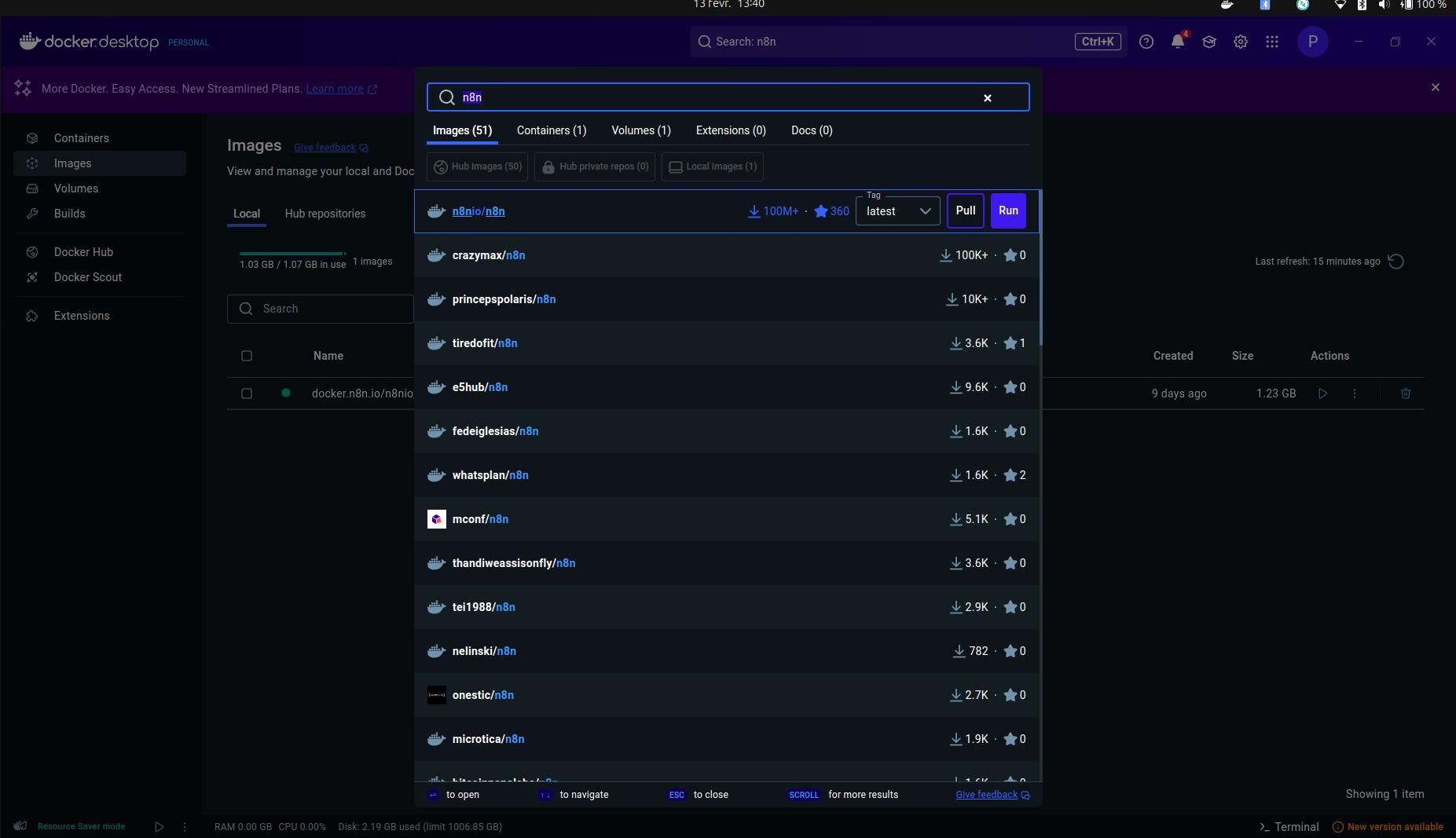Screen dimensions: 1456x838
Task: Toggle the Hub private repos (0) filter
Action: click(x=596, y=167)
